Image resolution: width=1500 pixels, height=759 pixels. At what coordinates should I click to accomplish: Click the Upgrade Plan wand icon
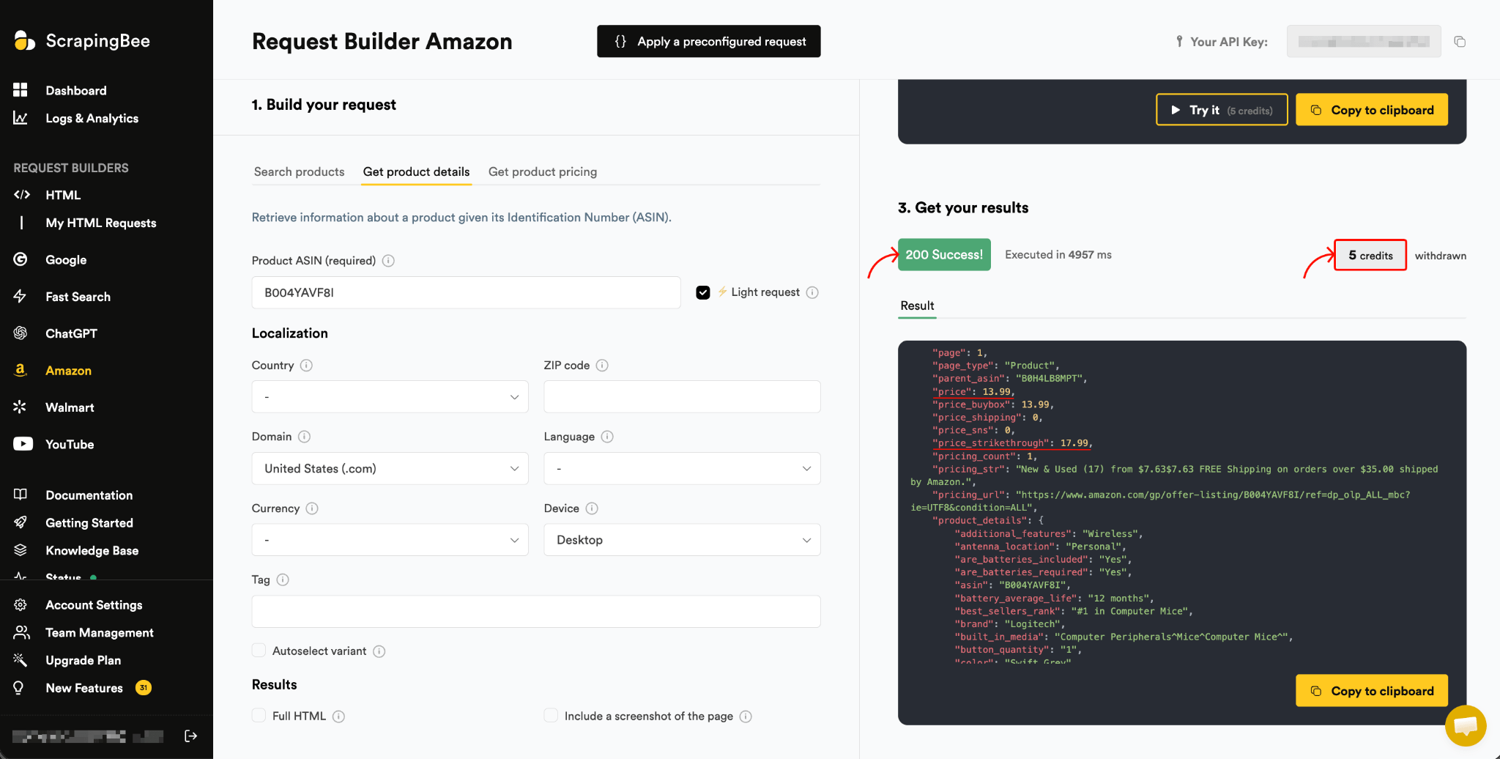(x=20, y=660)
